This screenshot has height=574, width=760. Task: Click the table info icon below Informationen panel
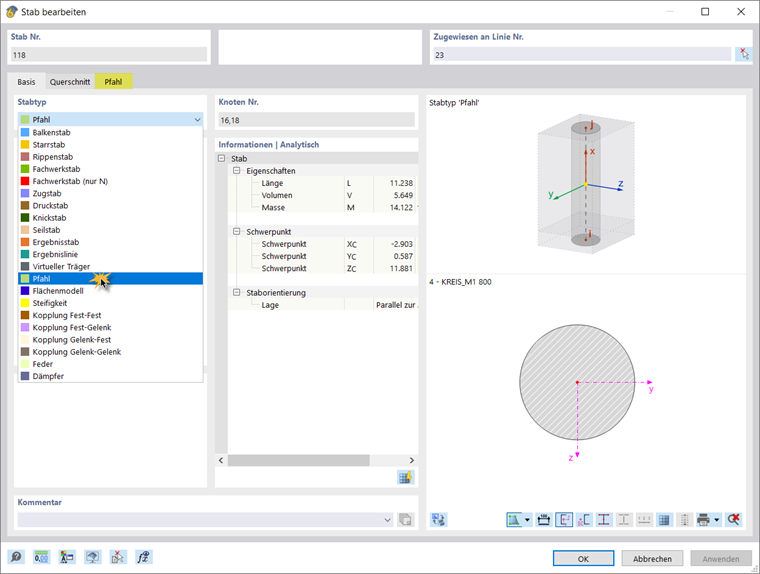tap(406, 478)
